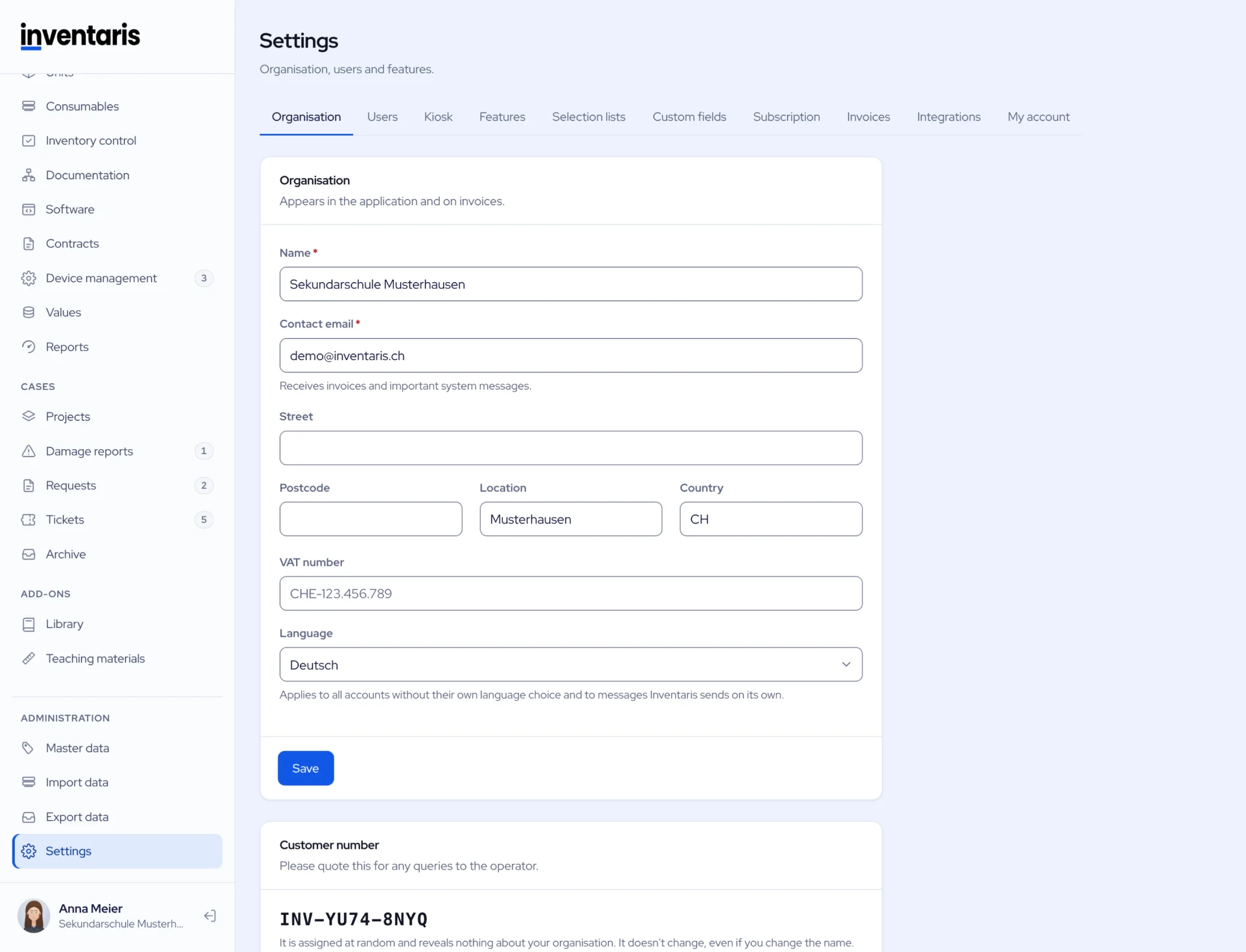The image size is (1246, 952).
Task: Click the Import data icon
Action: (29, 782)
